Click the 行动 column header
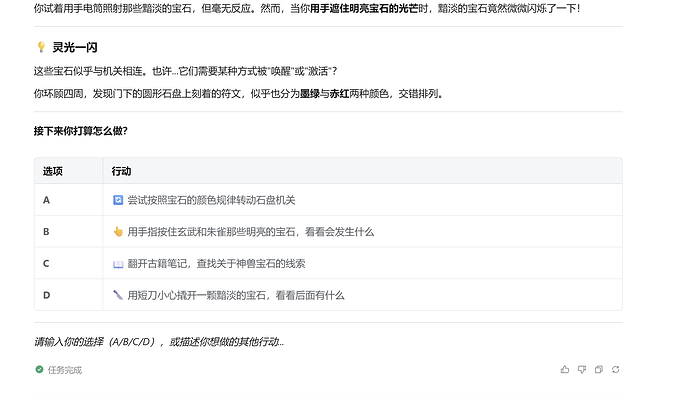Screen dimensions: 690x397 121,171
